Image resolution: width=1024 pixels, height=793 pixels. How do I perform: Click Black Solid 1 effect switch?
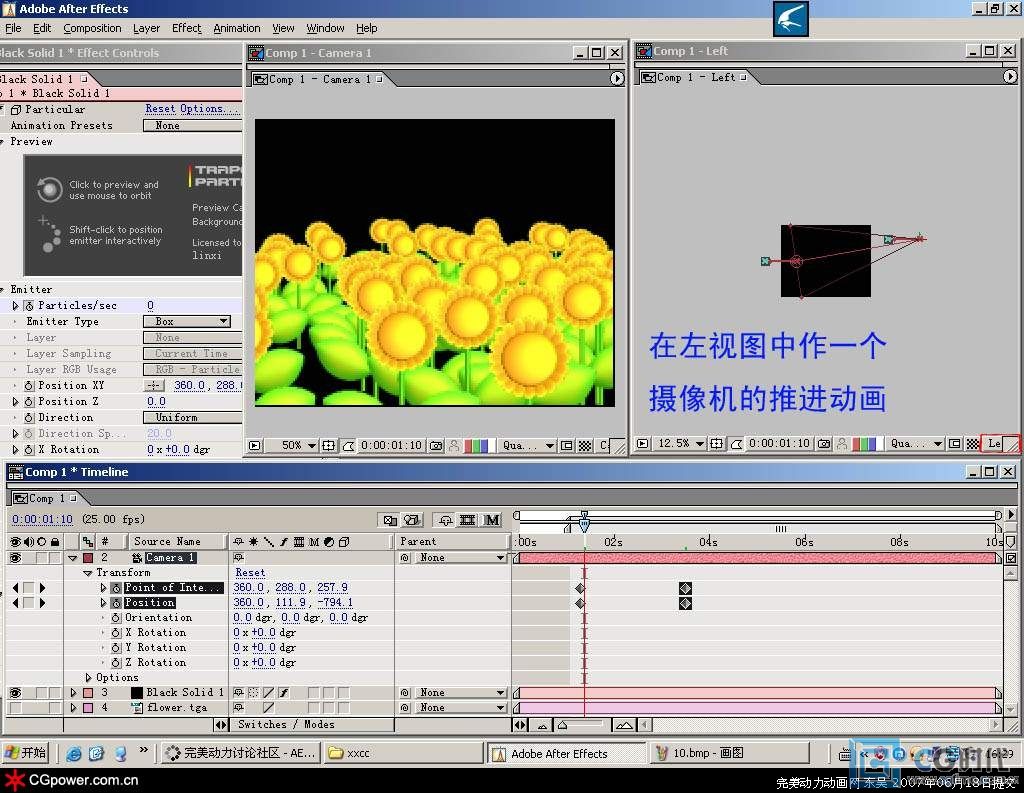[284, 692]
